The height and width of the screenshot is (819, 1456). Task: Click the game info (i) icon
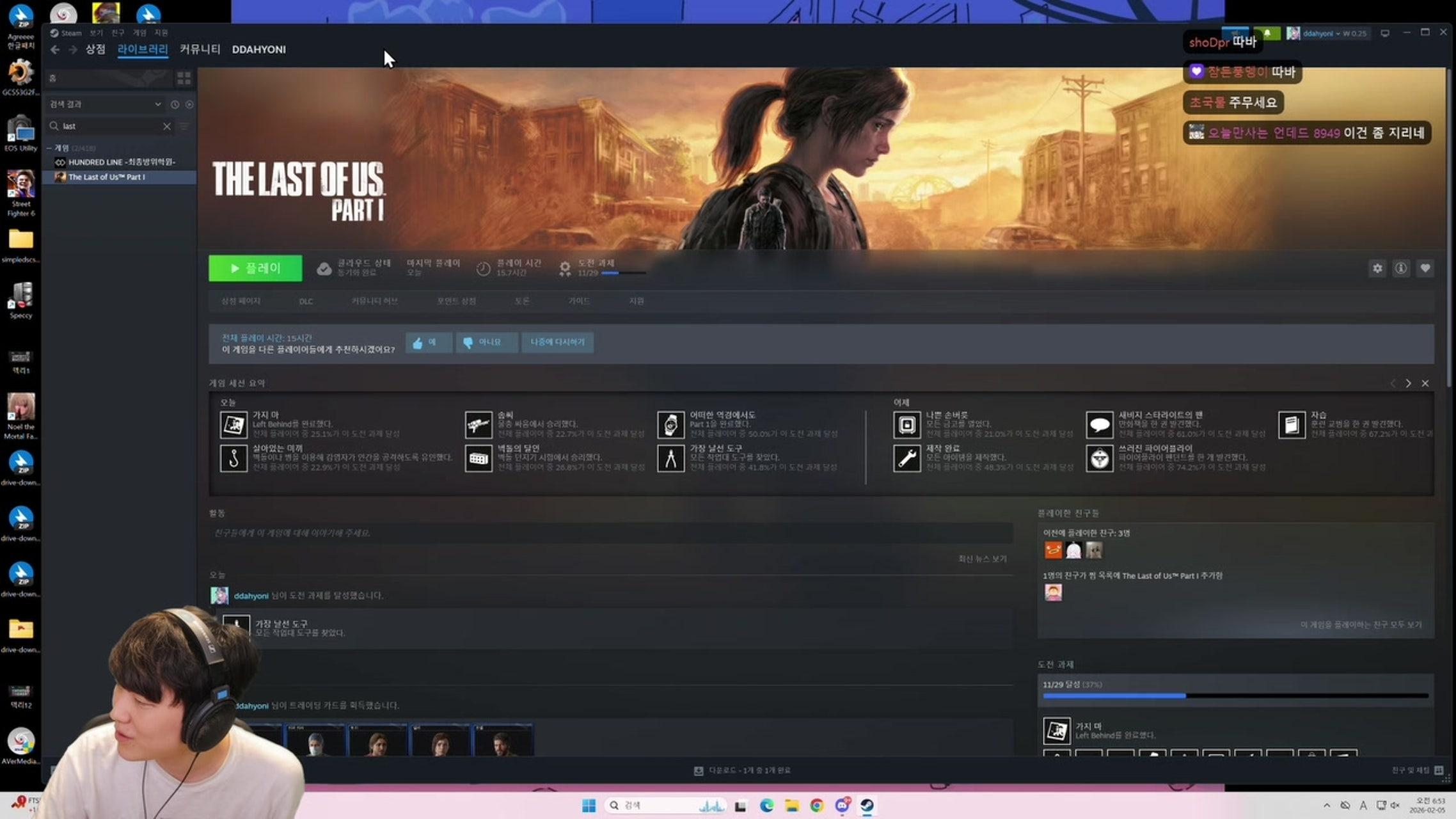pyautogui.click(x=1401, y=269)
